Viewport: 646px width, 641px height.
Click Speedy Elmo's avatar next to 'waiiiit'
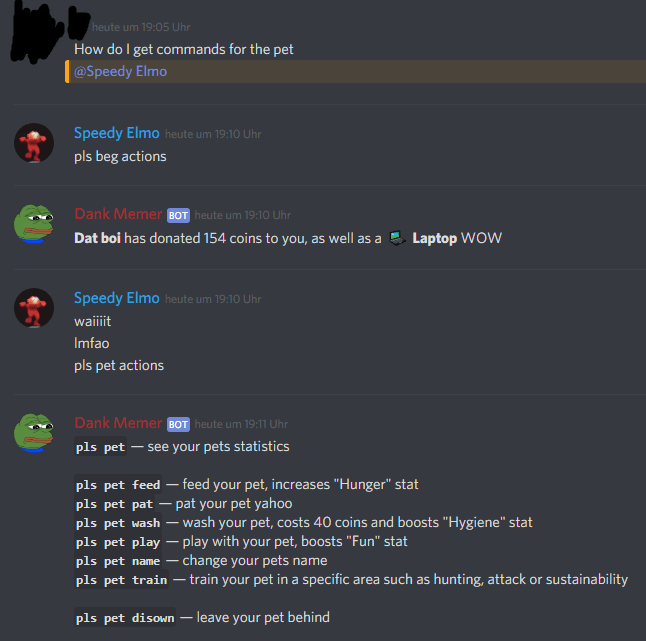pos(34,308)
